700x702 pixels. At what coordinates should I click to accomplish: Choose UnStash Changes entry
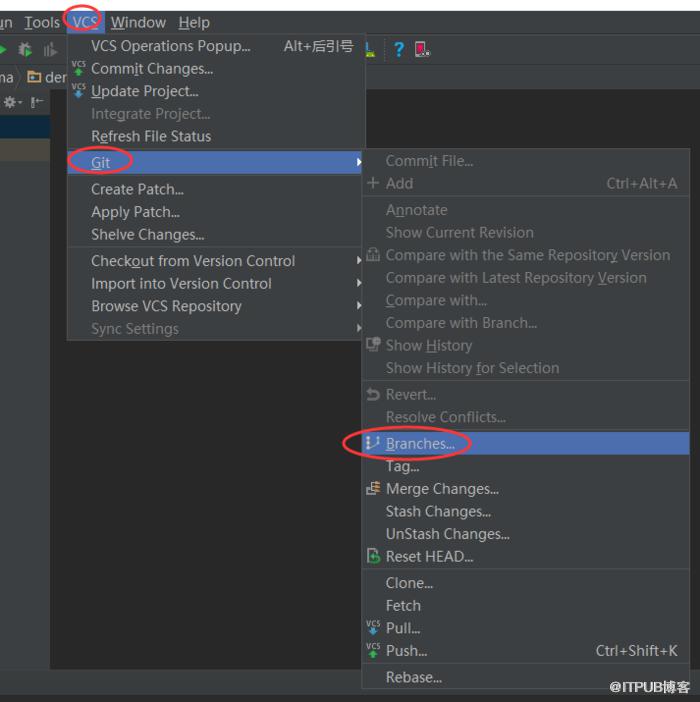pyautogui.click(x=525, y=534)
